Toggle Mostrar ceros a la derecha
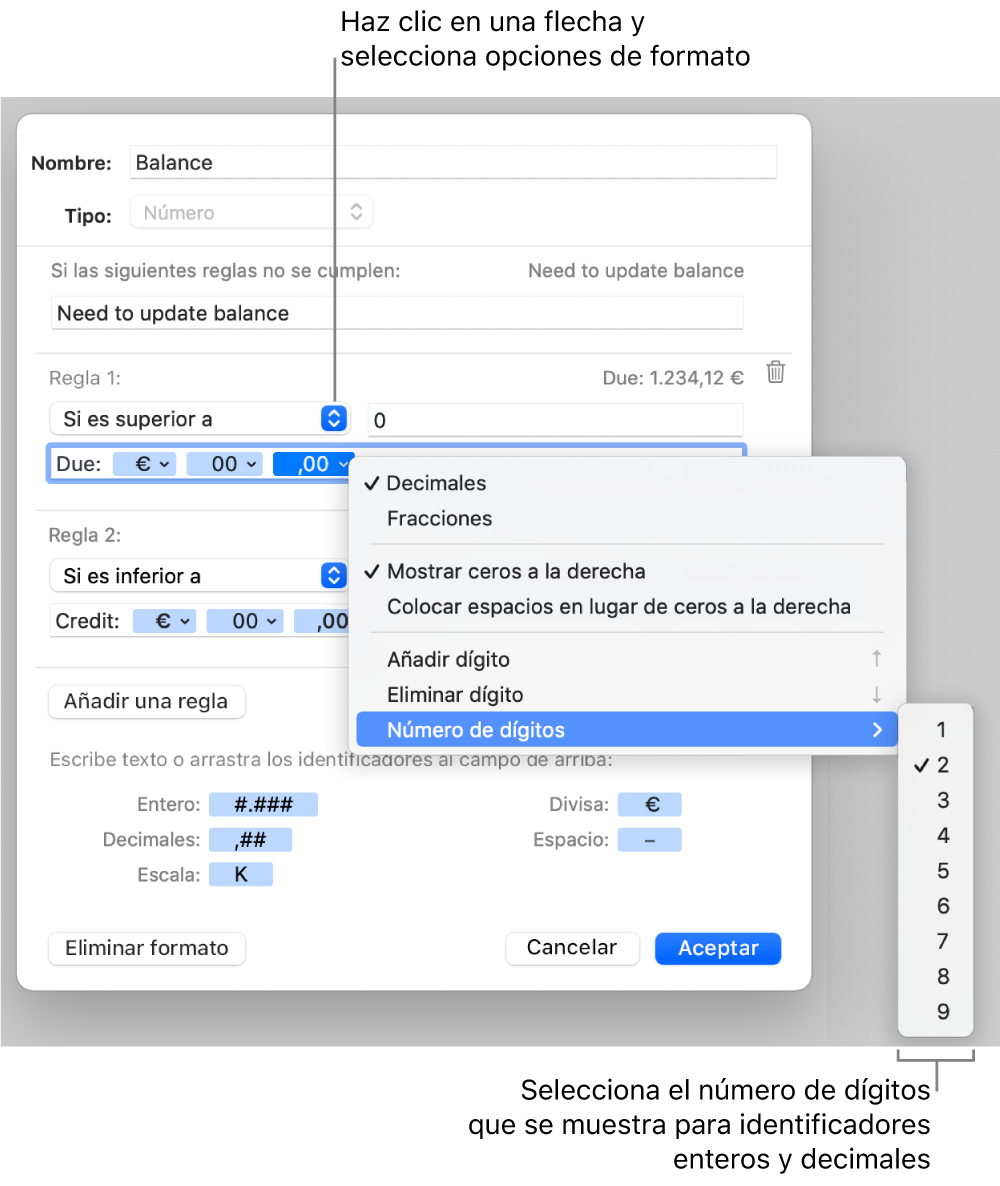The width and height of the screenshot is (1000, 1186). [626, 571]
